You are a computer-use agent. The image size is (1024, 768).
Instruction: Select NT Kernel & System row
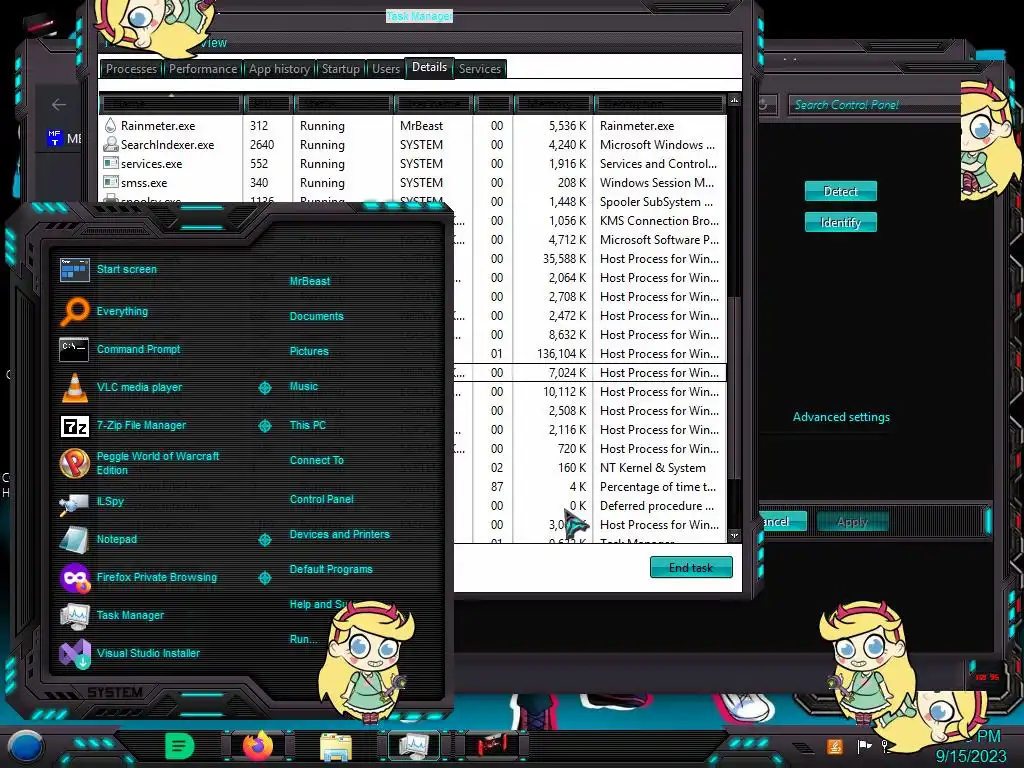[590, 468]
